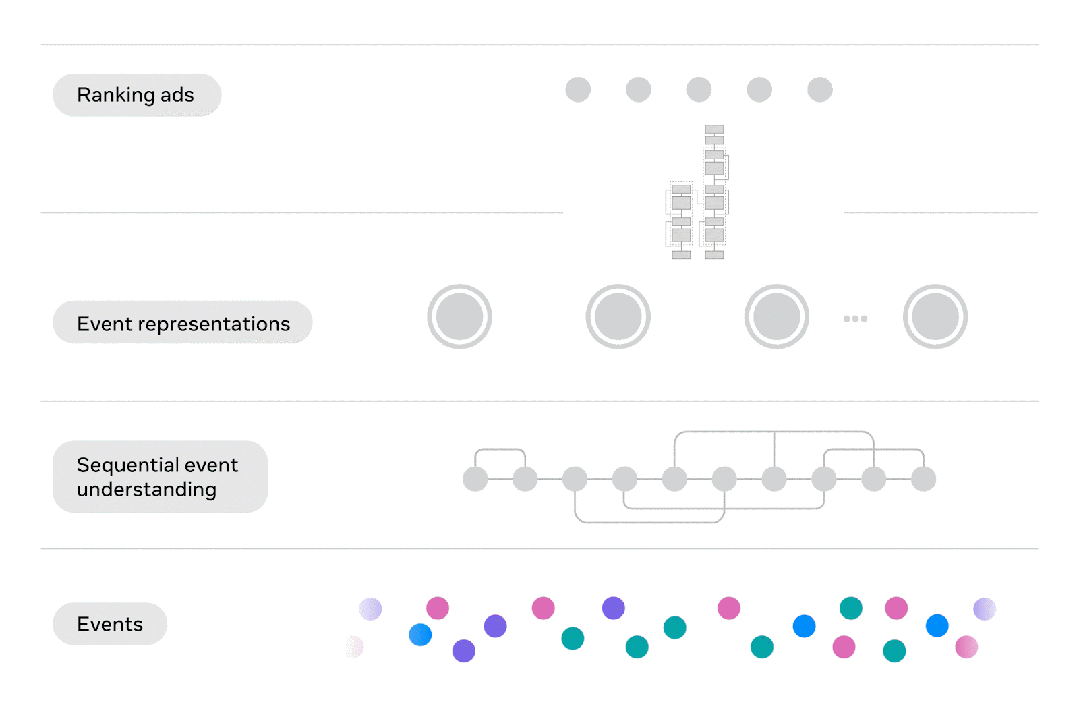Click the Sequential event understanding label
Screen dimensions: 1079x719
(x=160, y=477)
